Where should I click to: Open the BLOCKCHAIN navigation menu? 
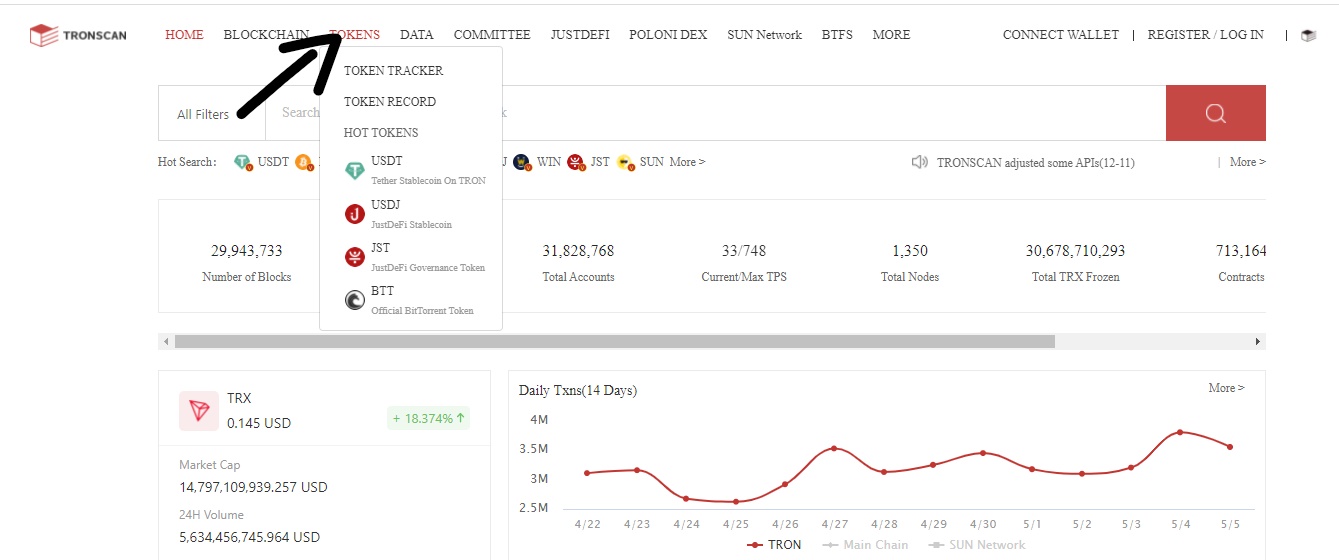[x=266, y=35]
